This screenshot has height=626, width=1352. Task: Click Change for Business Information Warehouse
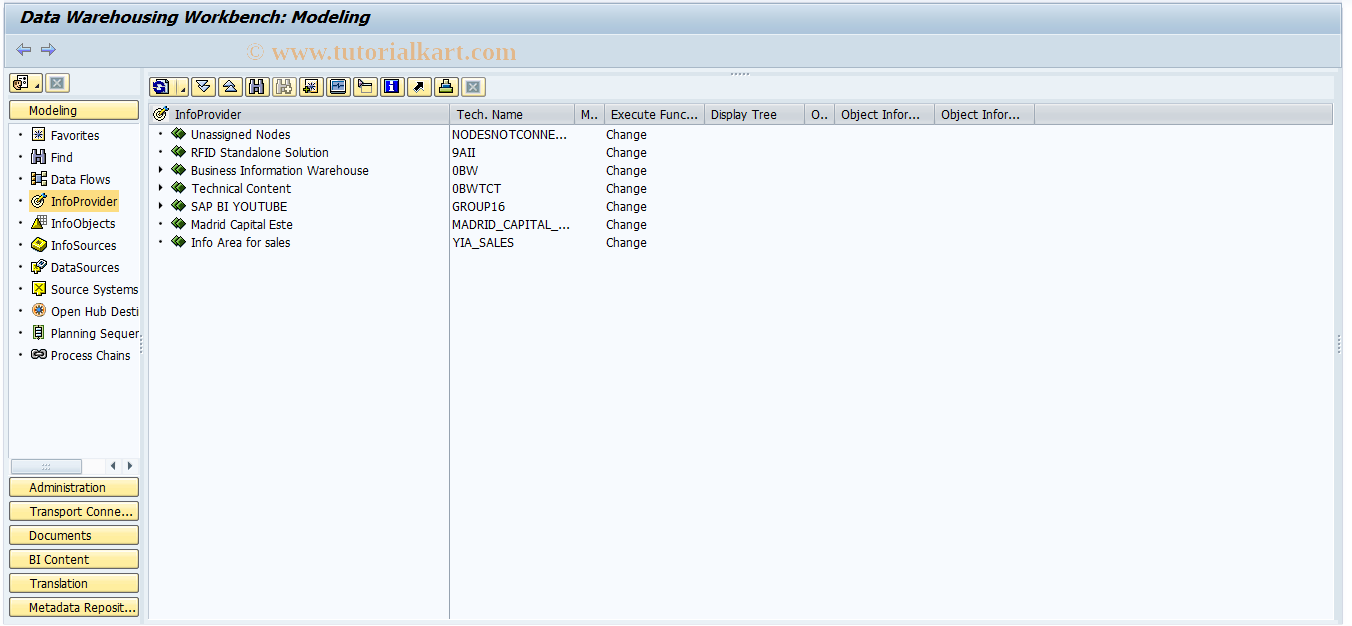click(626, 170)
